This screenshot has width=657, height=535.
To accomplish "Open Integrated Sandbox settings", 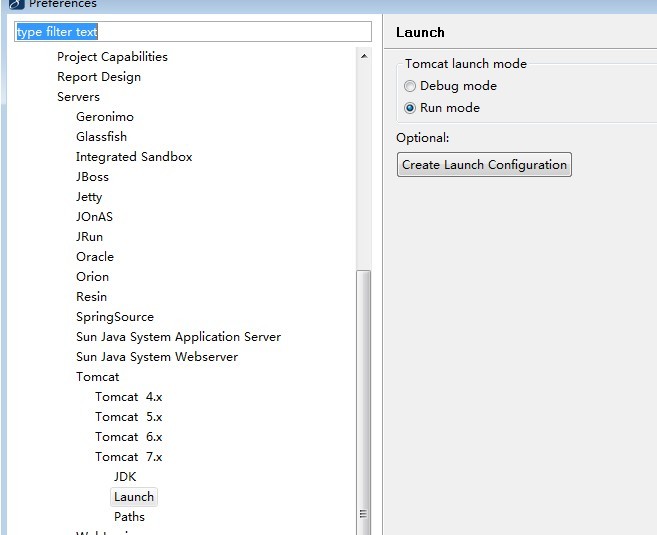I will (134, 157).
